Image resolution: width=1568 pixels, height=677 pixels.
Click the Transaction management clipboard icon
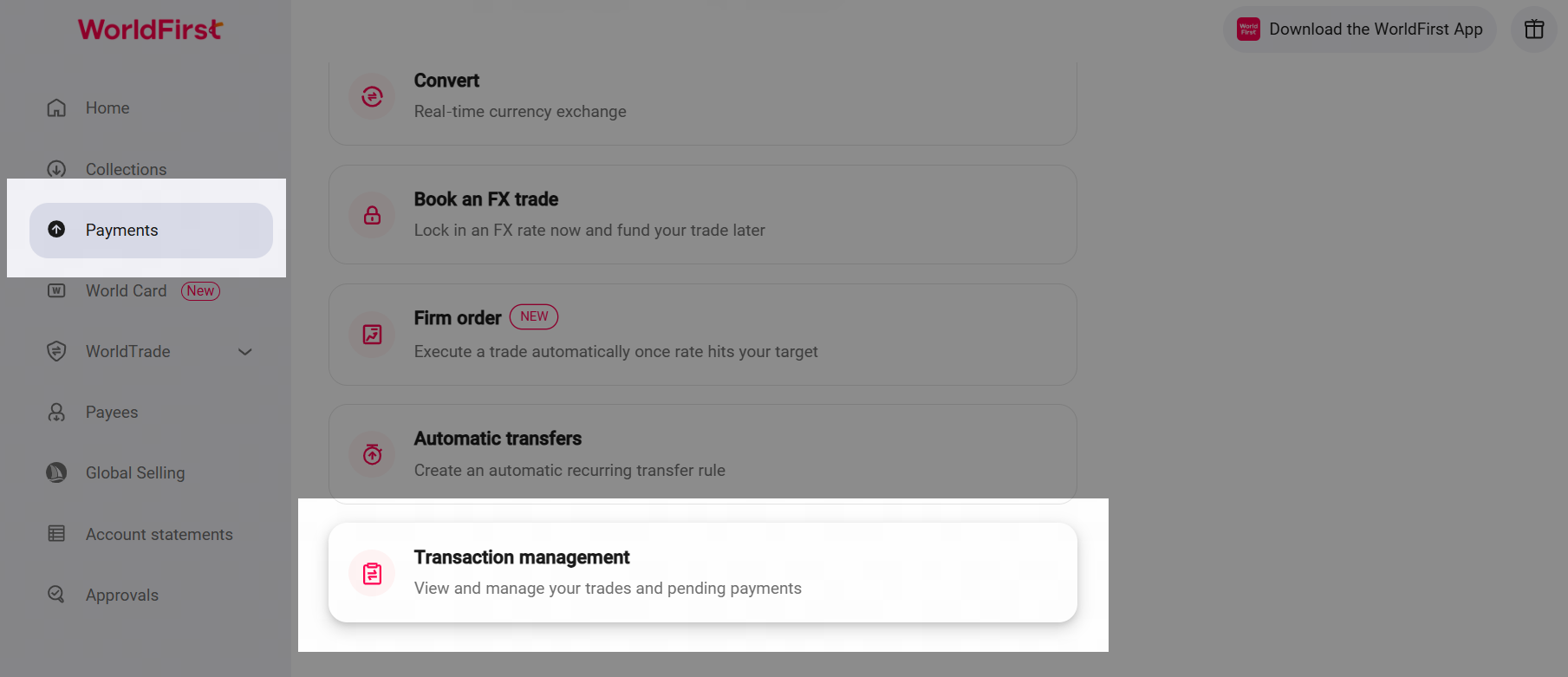(372, 573)
